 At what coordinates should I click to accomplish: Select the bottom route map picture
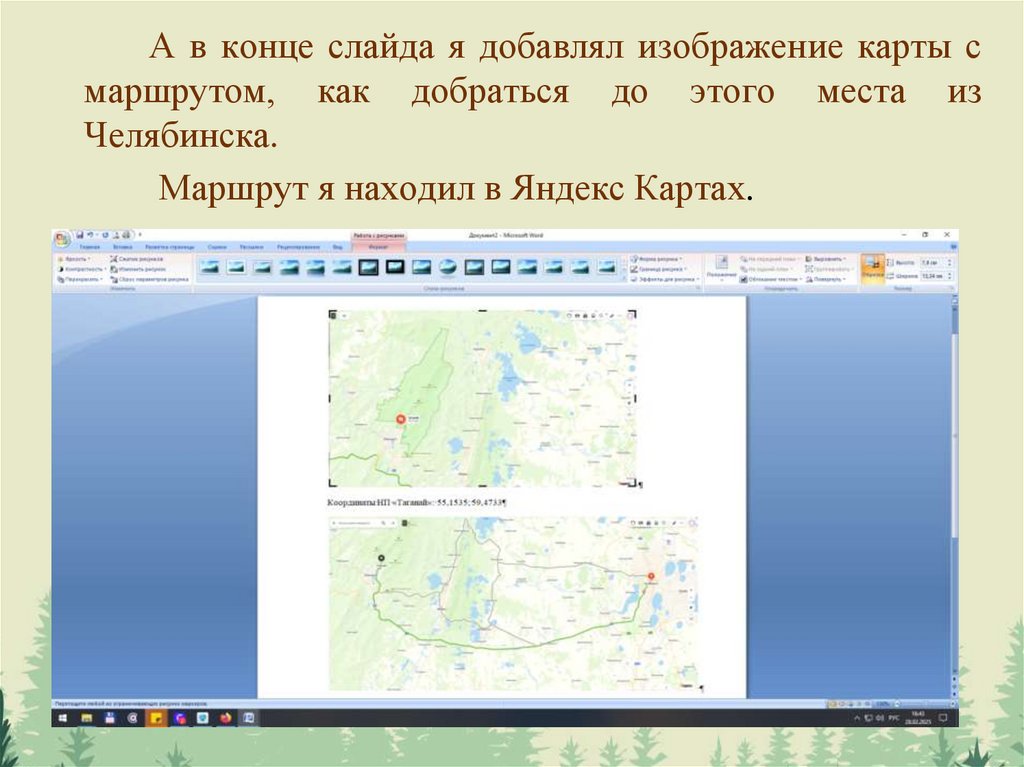pyautogui.click(x=513, y=604)
